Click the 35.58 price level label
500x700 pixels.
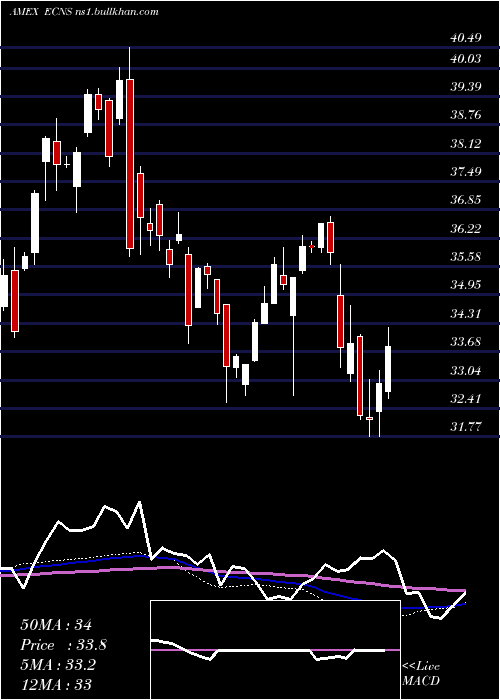[x=466, y=257]
